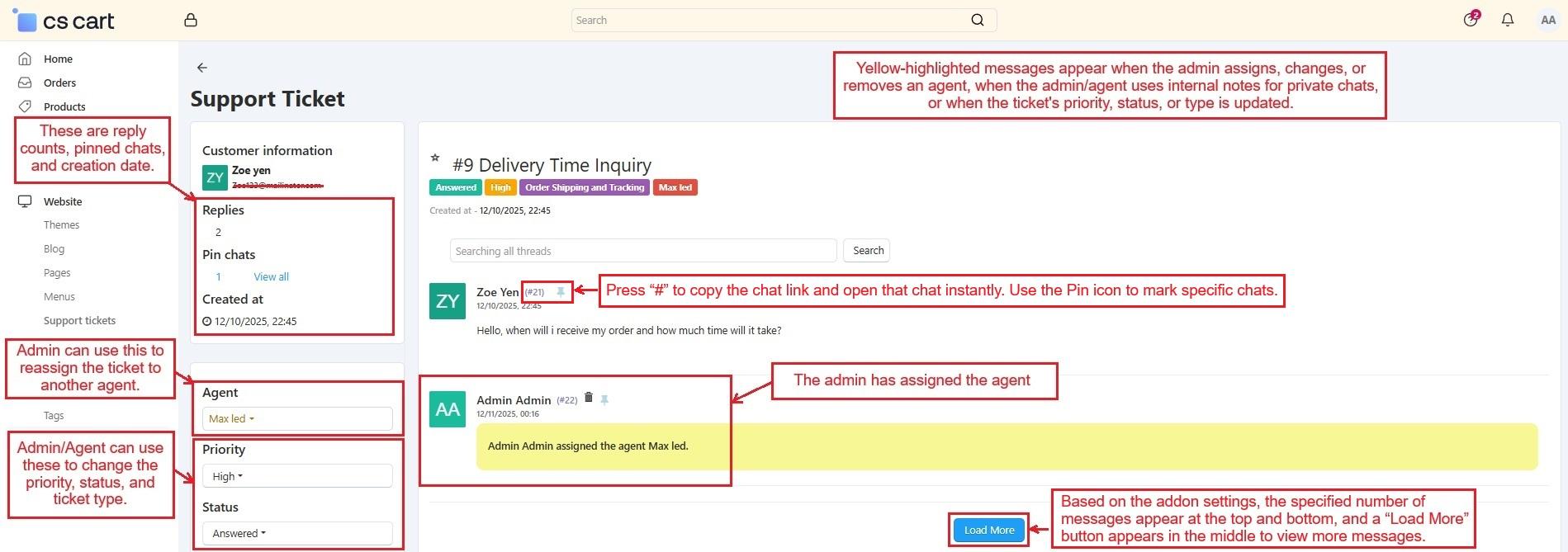The width and height of the screenshot is (1568, 552).
Task: Open Support tickets in the sidebar
Action: [x=79, y=320]
